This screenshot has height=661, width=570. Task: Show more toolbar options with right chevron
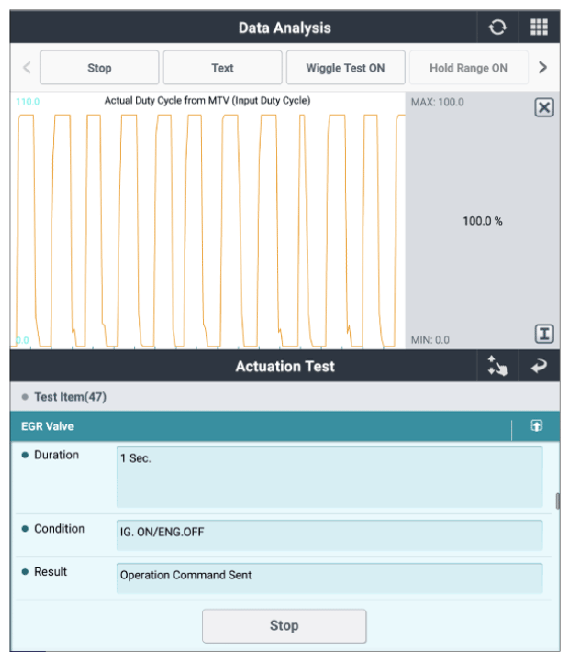(543, 67)
